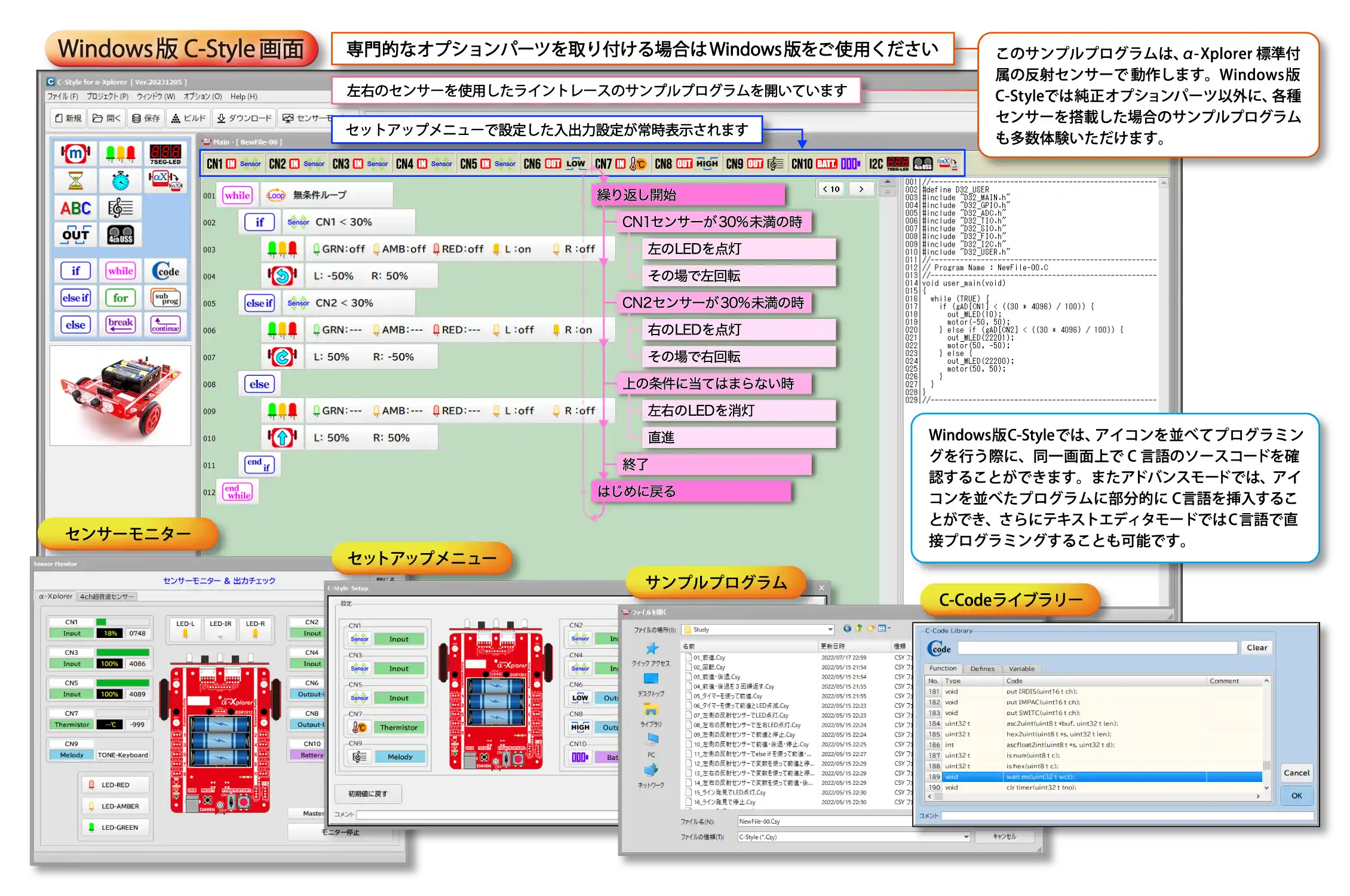Screen dimensions: 1350x896
Task: Click the "end while" icon on line 012
Action: (238, 492)
